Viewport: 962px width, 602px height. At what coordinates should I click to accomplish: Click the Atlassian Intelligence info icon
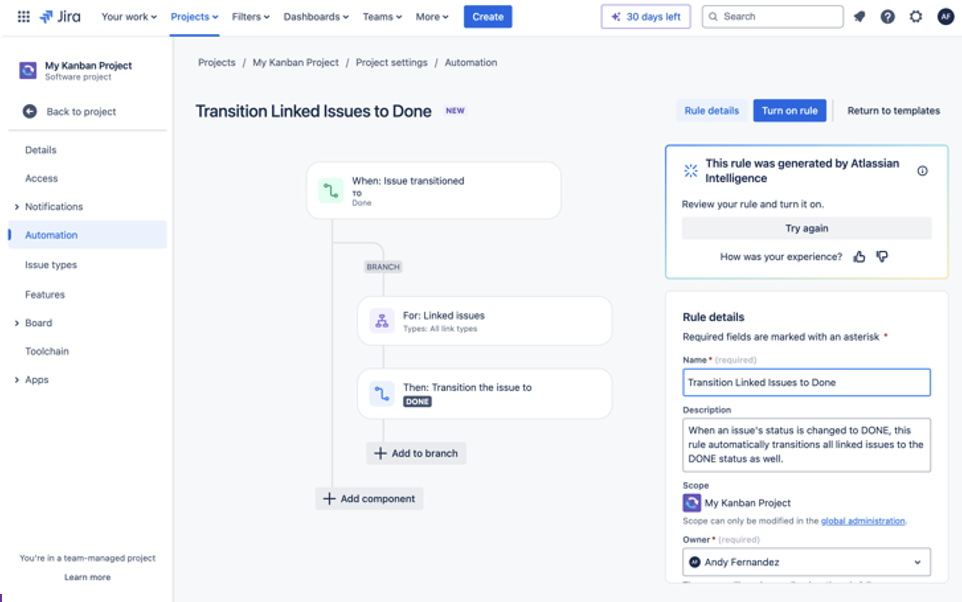coord(922,171)
